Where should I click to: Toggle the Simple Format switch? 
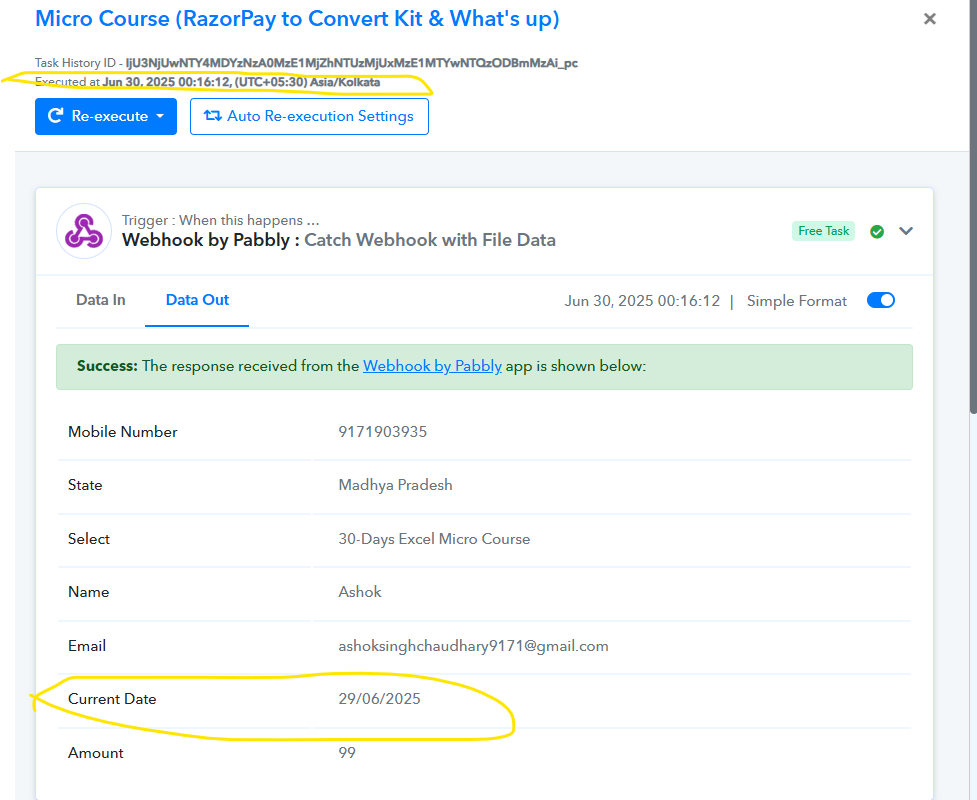880,300
